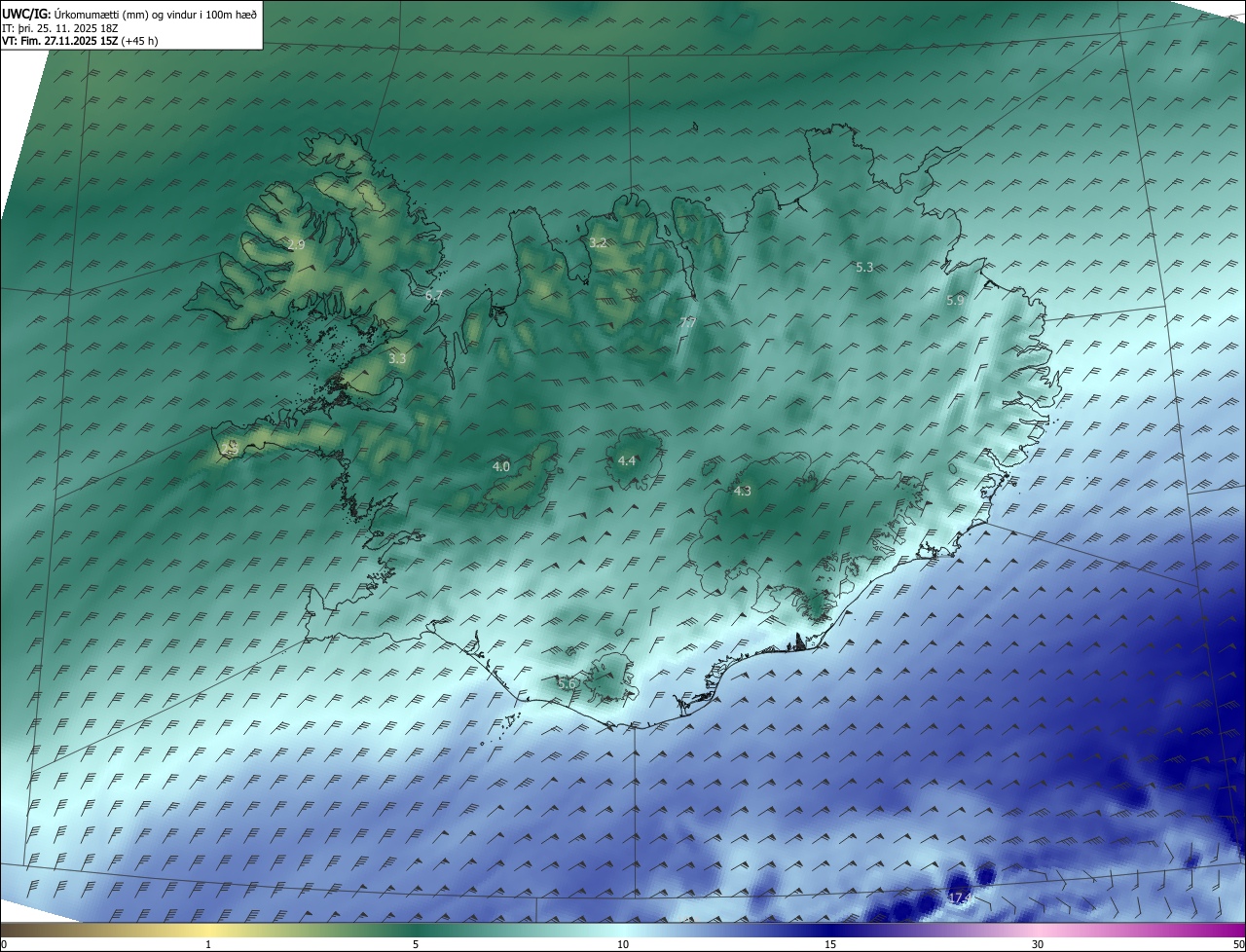The width and height of the screenshot is (1246, 952).
Task: Click the colour scale label 0
Action: [x=4, y=944]
